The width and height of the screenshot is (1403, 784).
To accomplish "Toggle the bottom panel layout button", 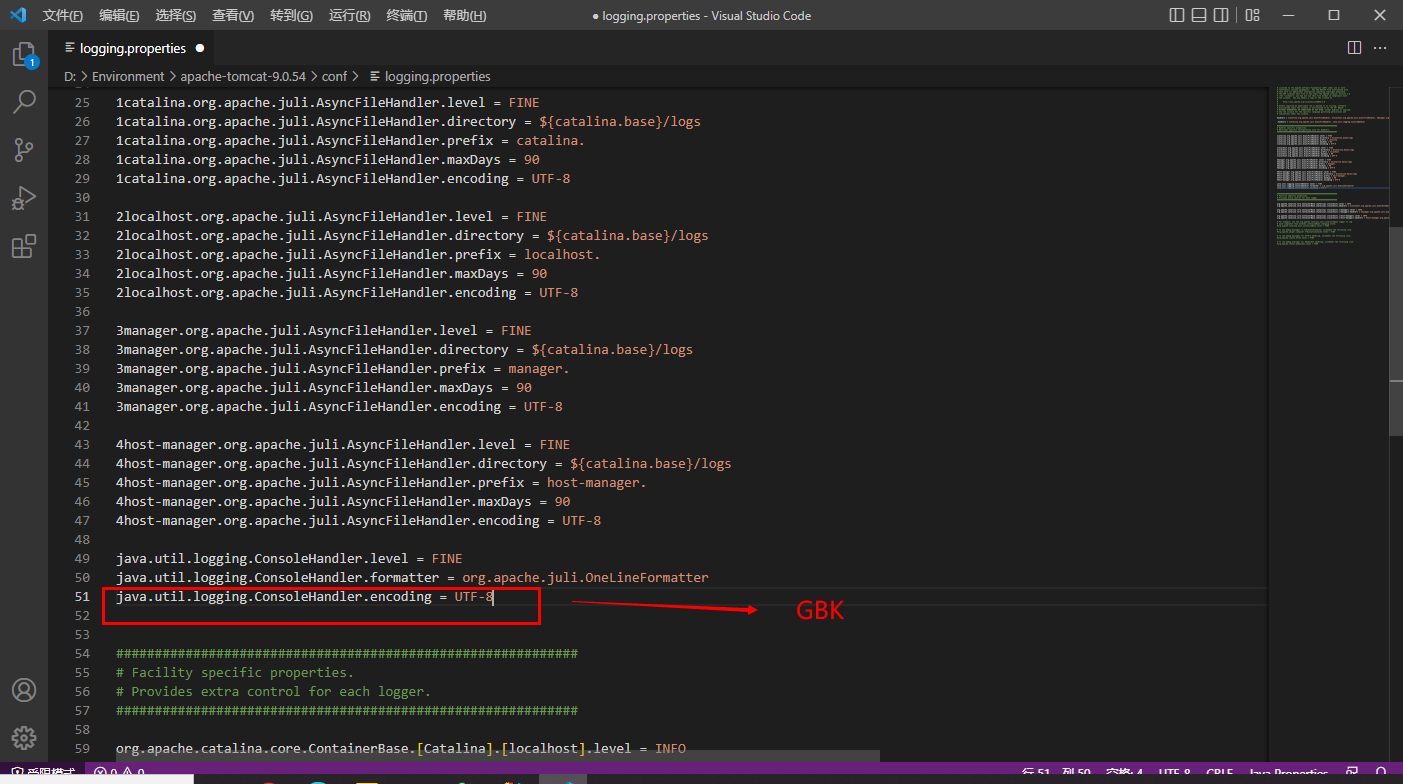I will [x=1199, y=15].
